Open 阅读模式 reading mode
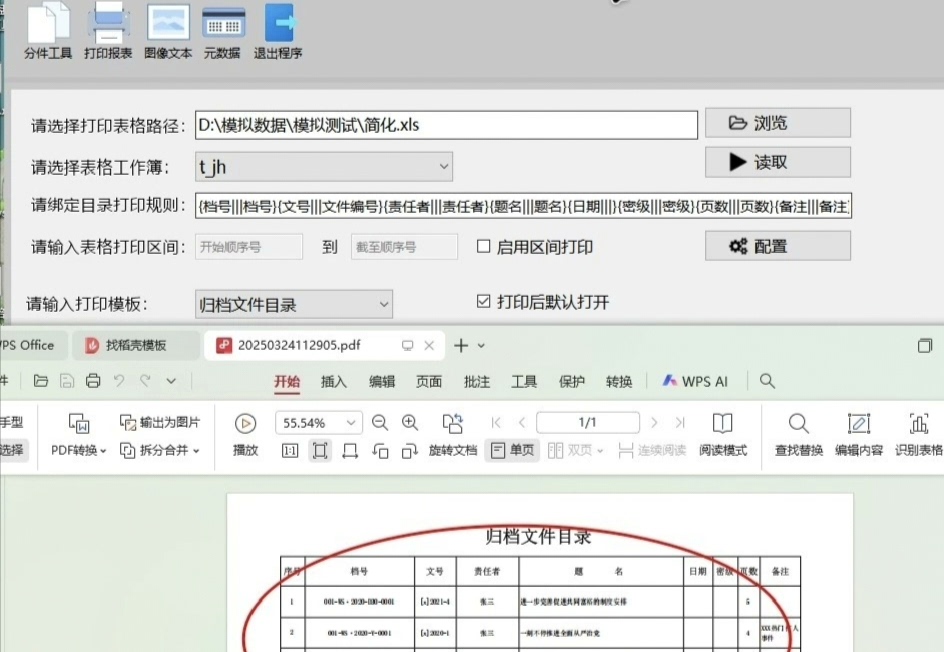The width and height of the screenshot is (944, 652). tap(722, 424)
